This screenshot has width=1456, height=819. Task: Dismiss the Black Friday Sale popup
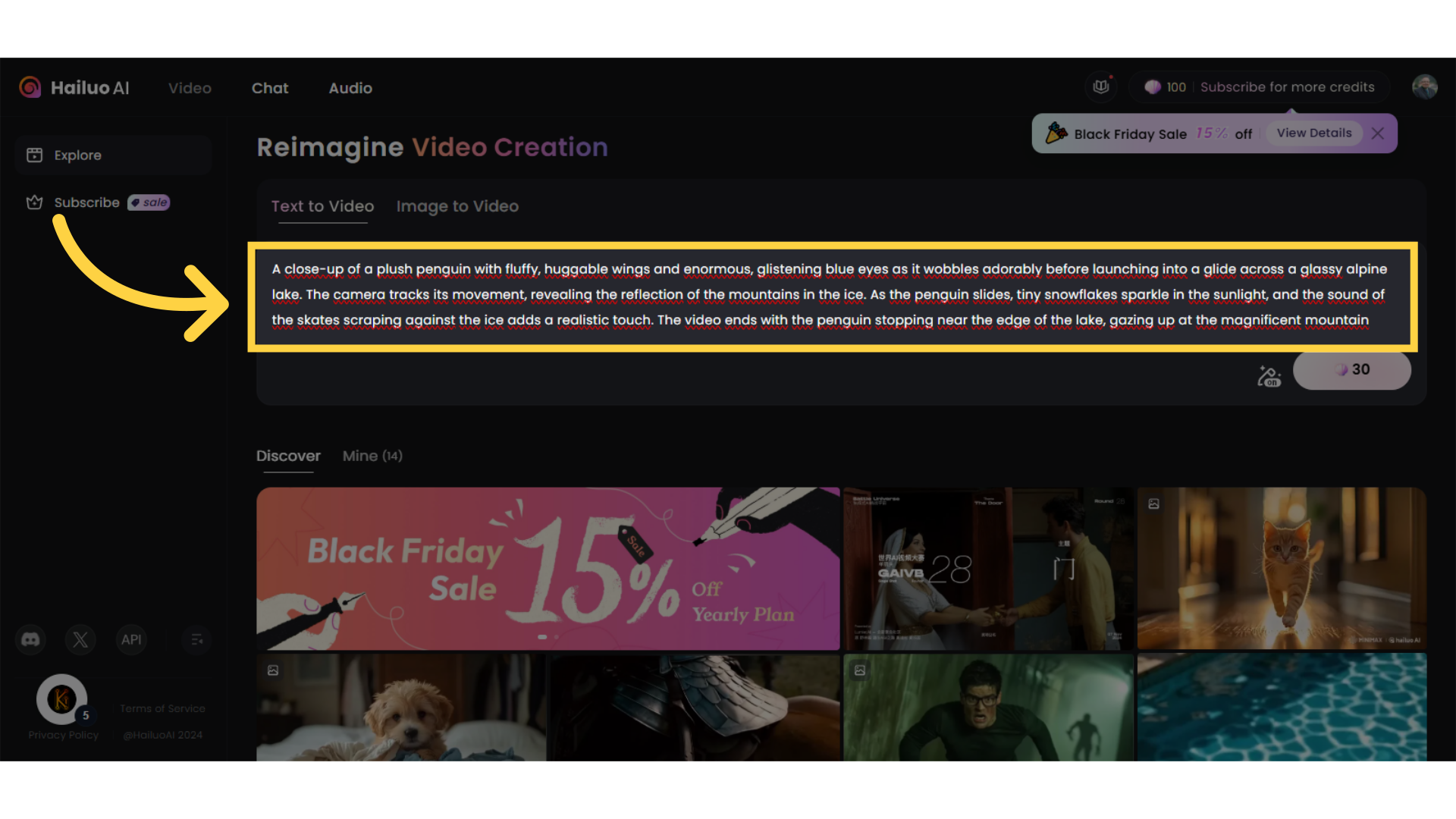pos(1378,133)
